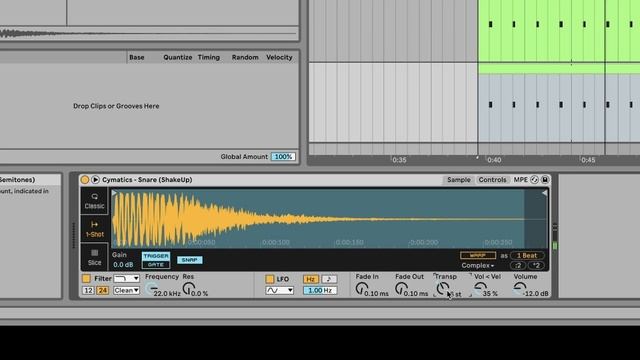Click the filter Frequency knob
This screenshot has height=360, width=640.
tap(151, 289)
